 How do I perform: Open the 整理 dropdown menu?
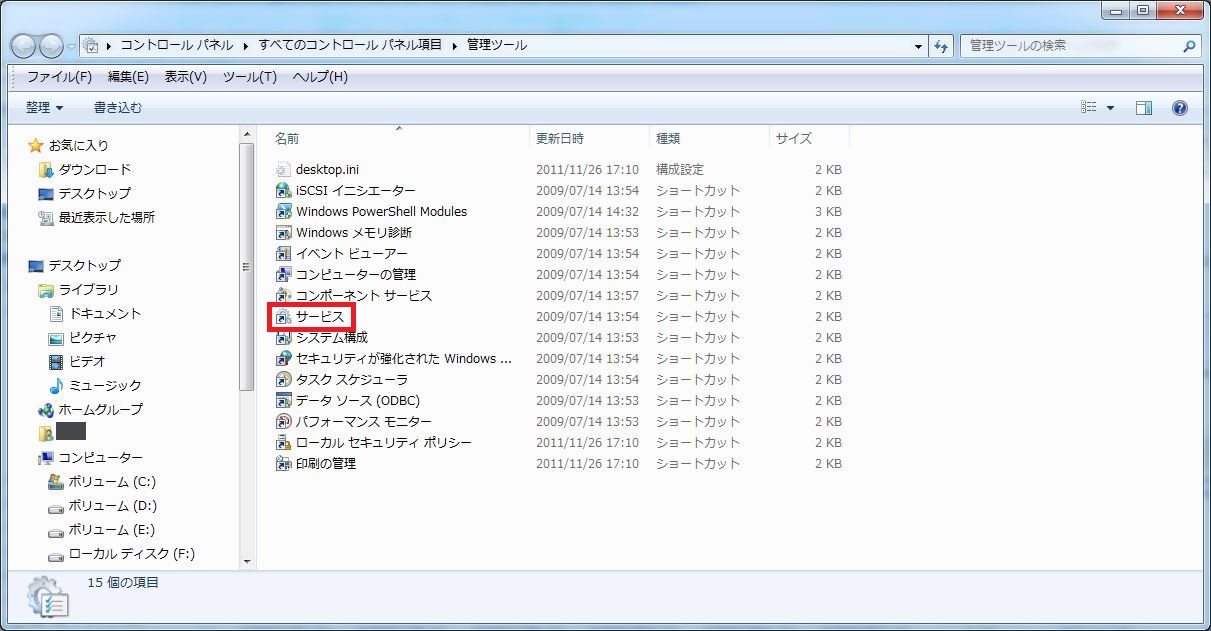pos(45,108)
